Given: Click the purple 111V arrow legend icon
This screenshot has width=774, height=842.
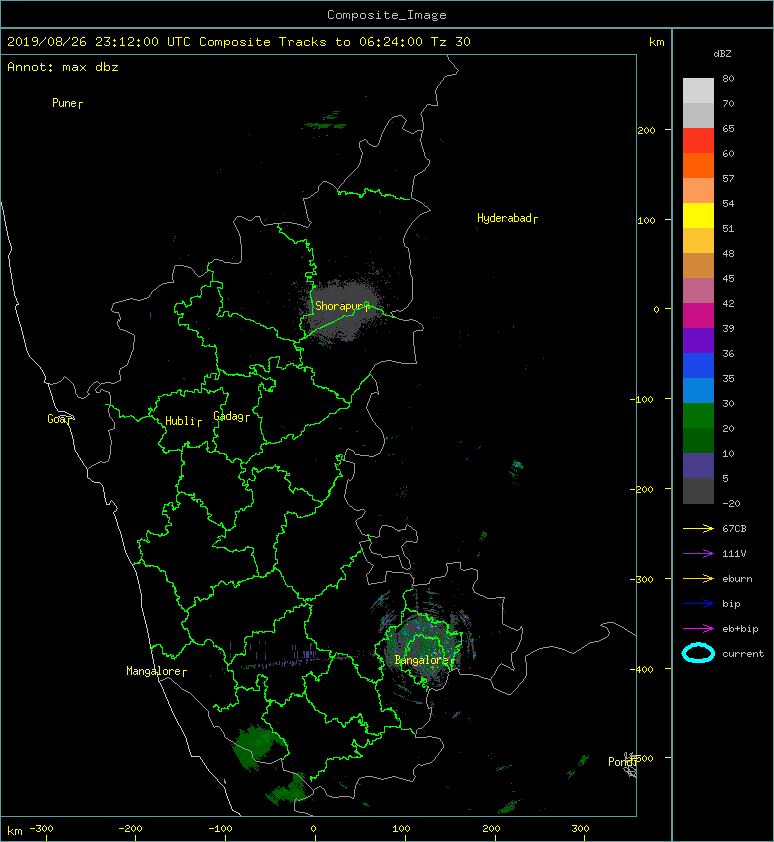Looking at the screenshot, I should click(698, 554).
